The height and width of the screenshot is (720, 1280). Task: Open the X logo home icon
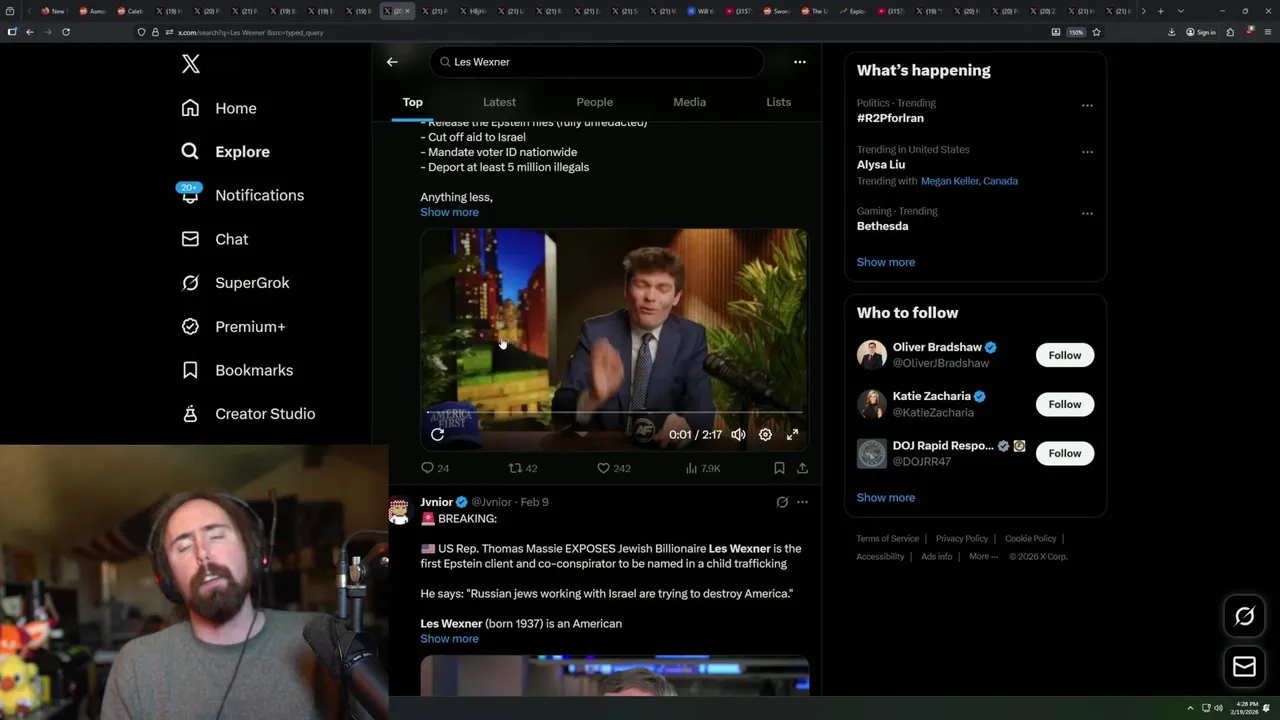191,64
